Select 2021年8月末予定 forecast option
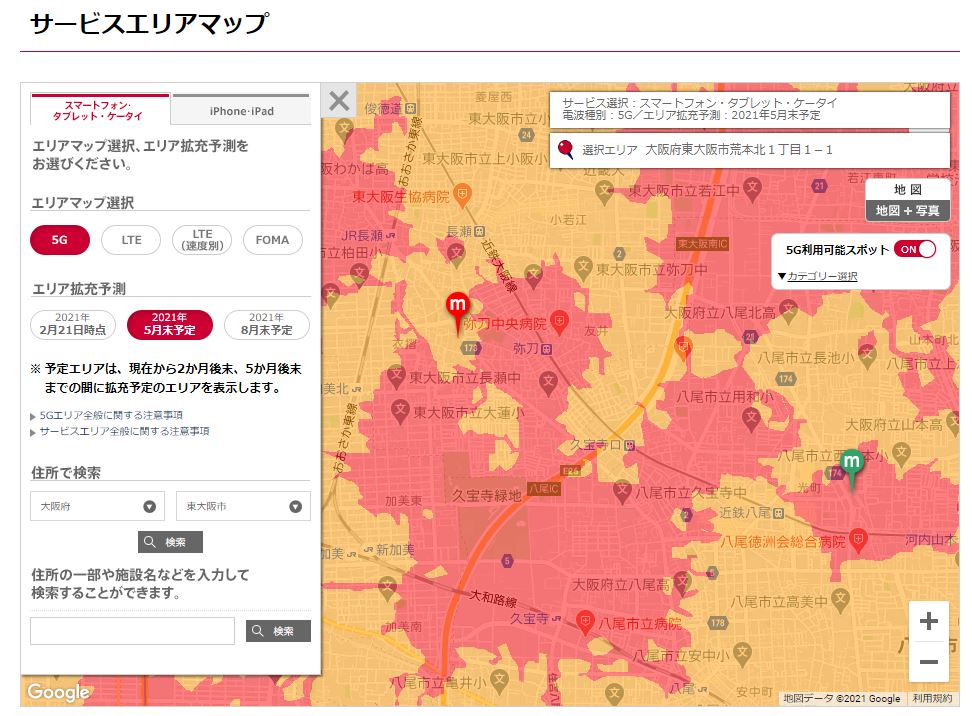Viewport: 972px width, 716px height. point(267,325)
